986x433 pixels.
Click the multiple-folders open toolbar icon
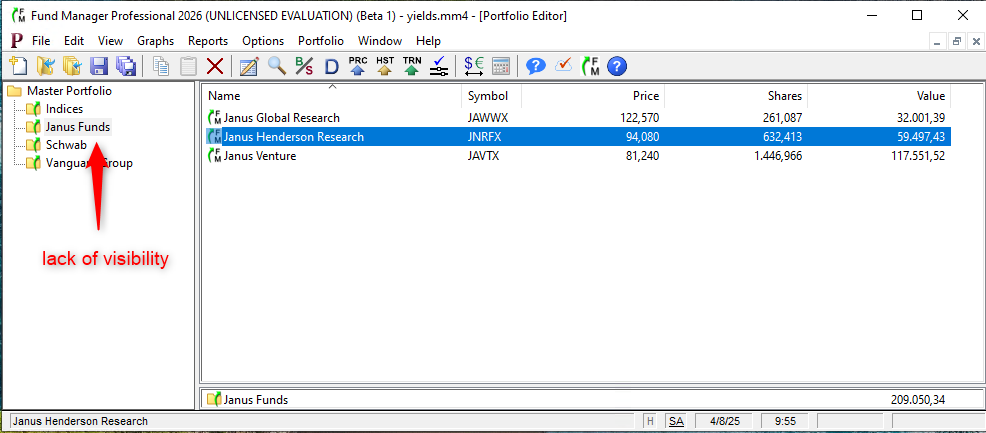(73, 66)
